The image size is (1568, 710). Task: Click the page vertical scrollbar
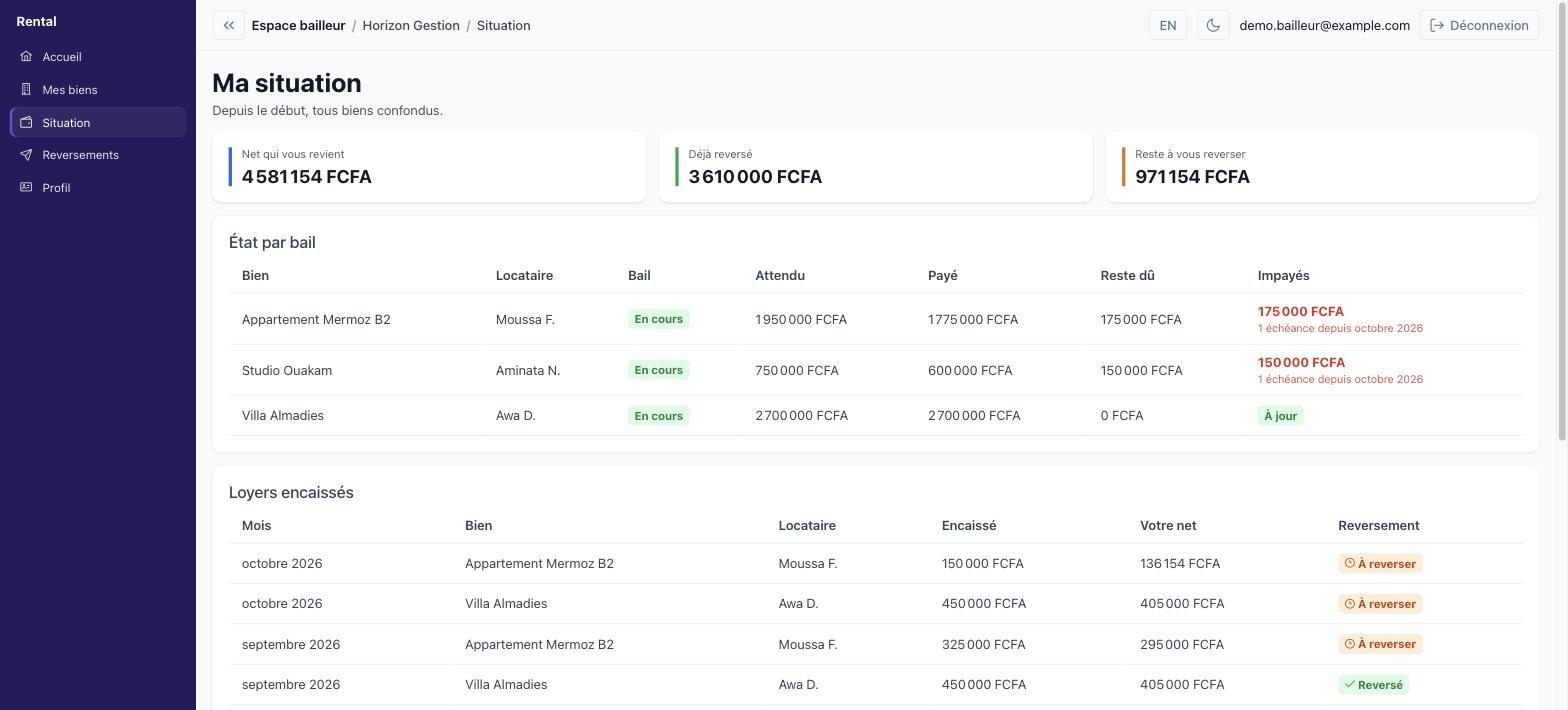coord(1562,220)
